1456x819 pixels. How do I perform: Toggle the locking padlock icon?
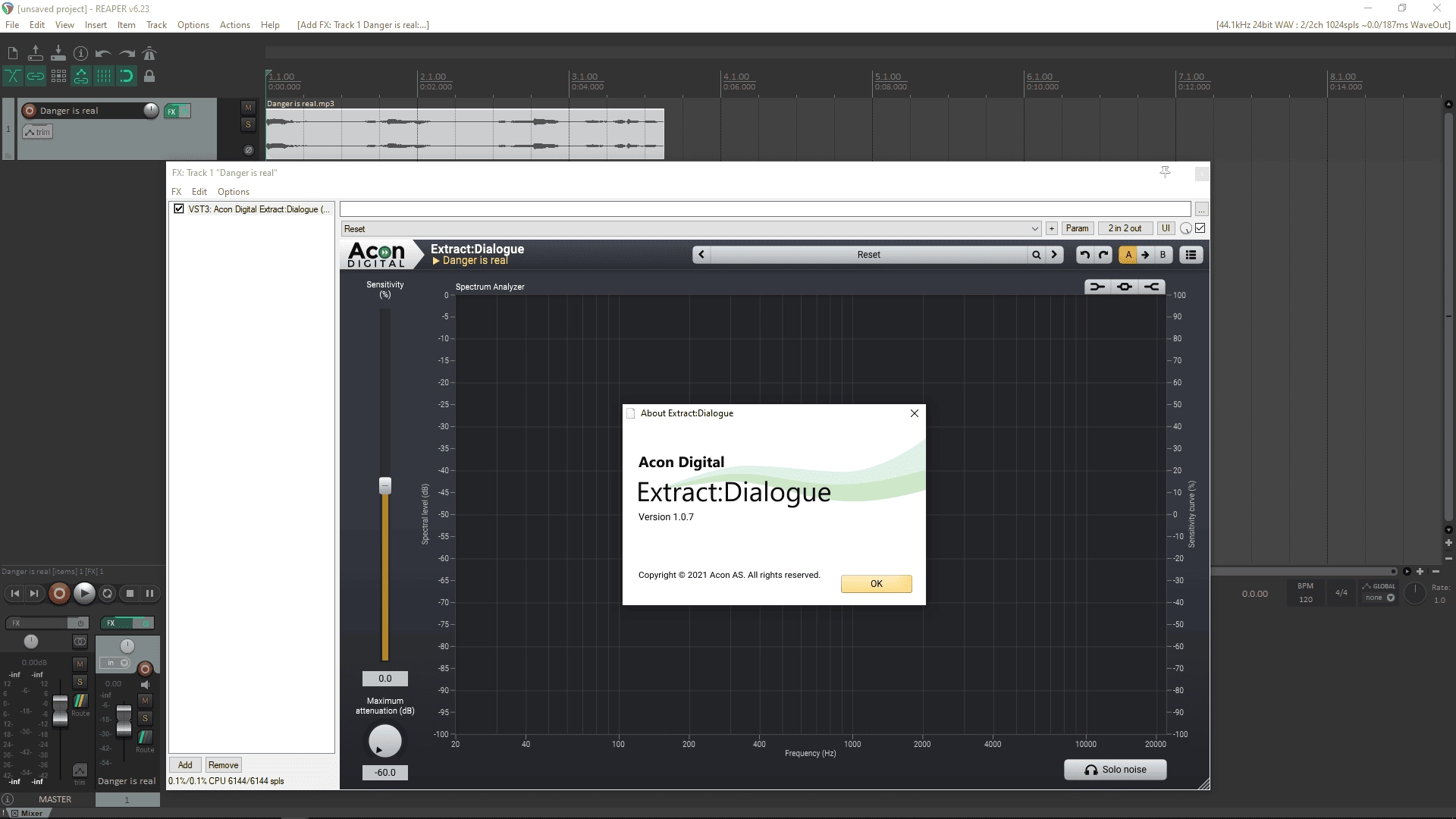pos(149,76)
